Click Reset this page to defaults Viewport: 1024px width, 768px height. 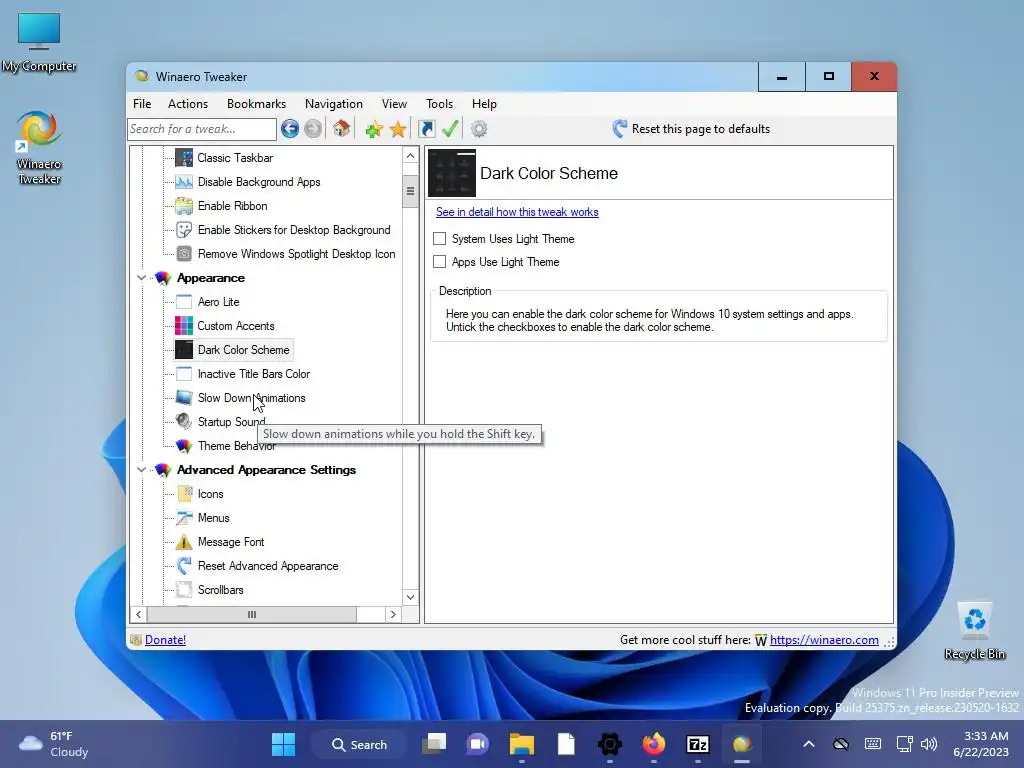coord(691,129)
